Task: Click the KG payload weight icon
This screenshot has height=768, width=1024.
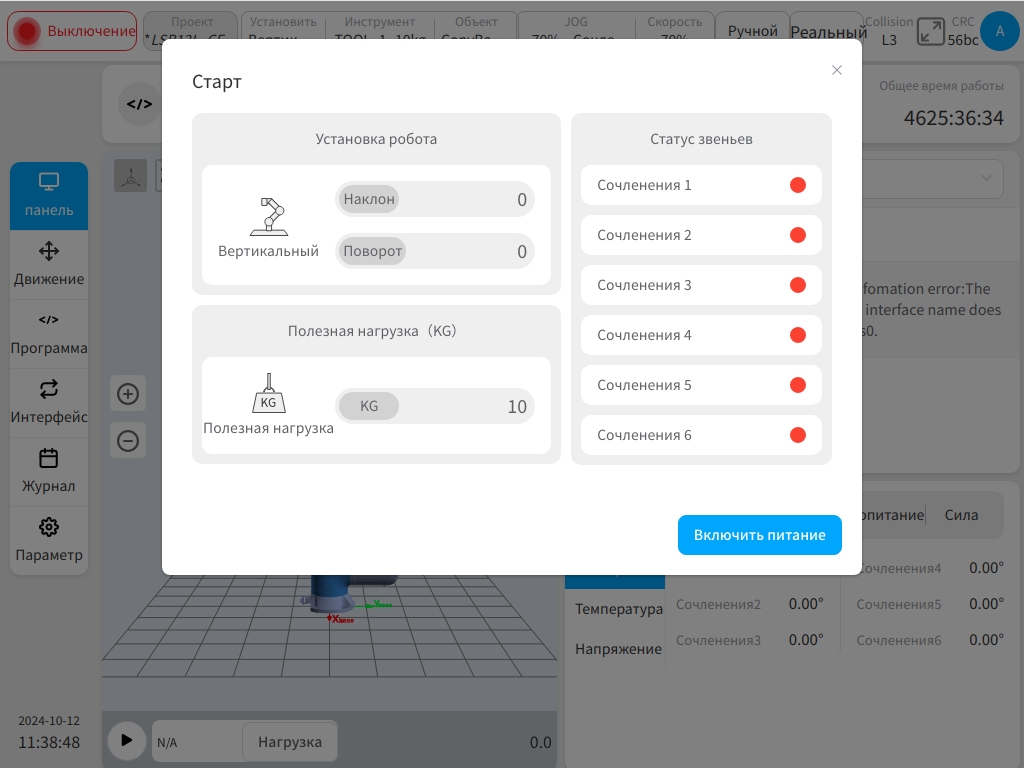Action: [x=268, y=393]
